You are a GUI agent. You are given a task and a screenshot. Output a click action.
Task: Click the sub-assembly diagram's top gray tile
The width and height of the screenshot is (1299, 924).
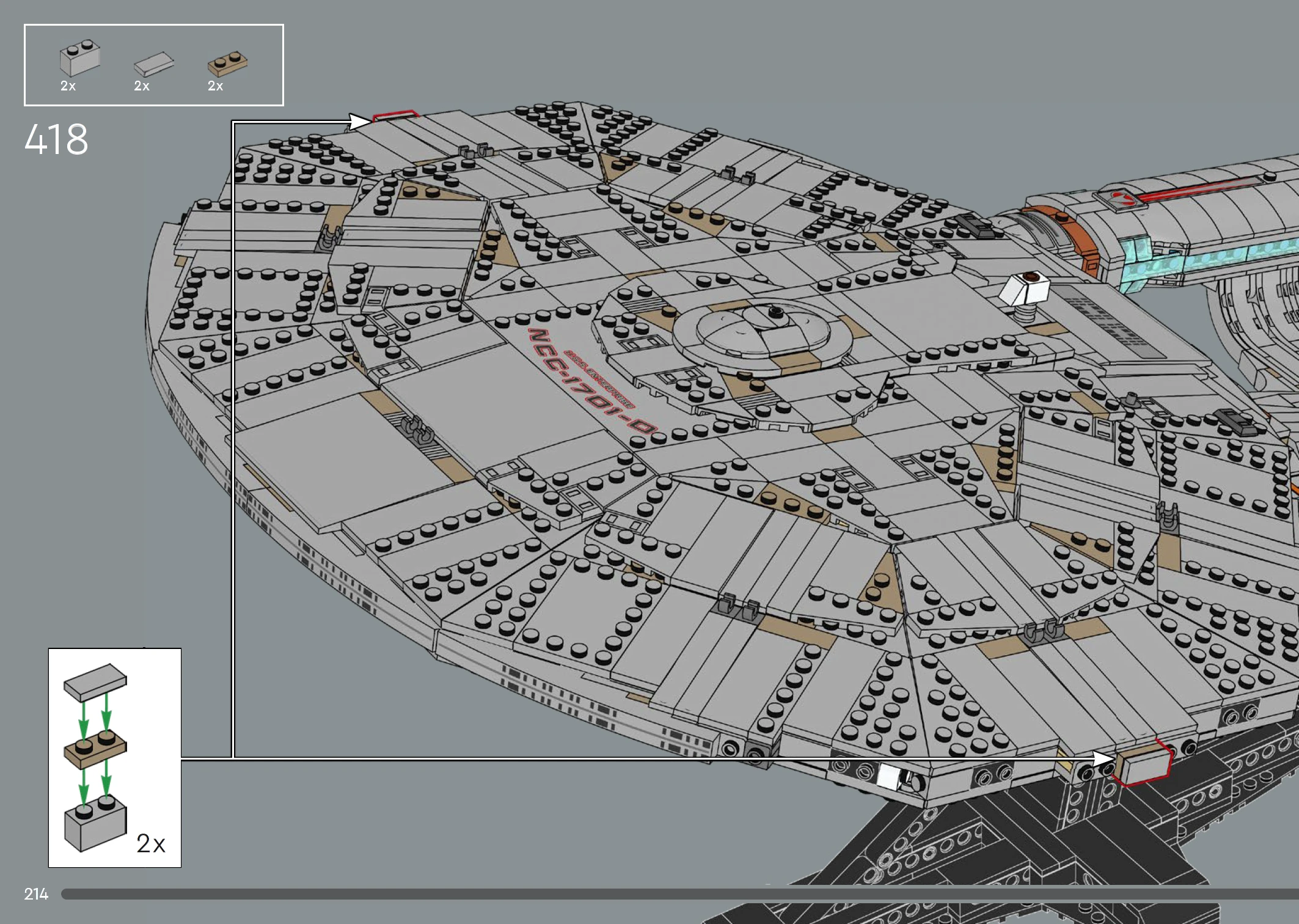(x=95, y=681)
